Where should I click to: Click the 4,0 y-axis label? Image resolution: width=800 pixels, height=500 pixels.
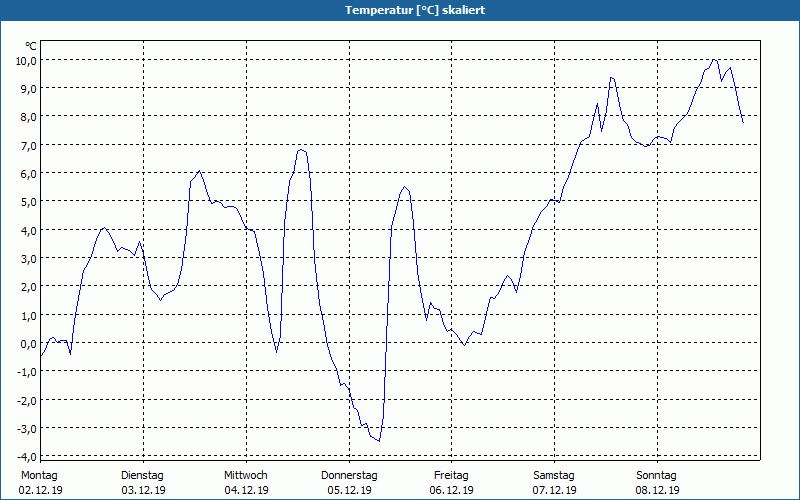click(x=29, y=230)
